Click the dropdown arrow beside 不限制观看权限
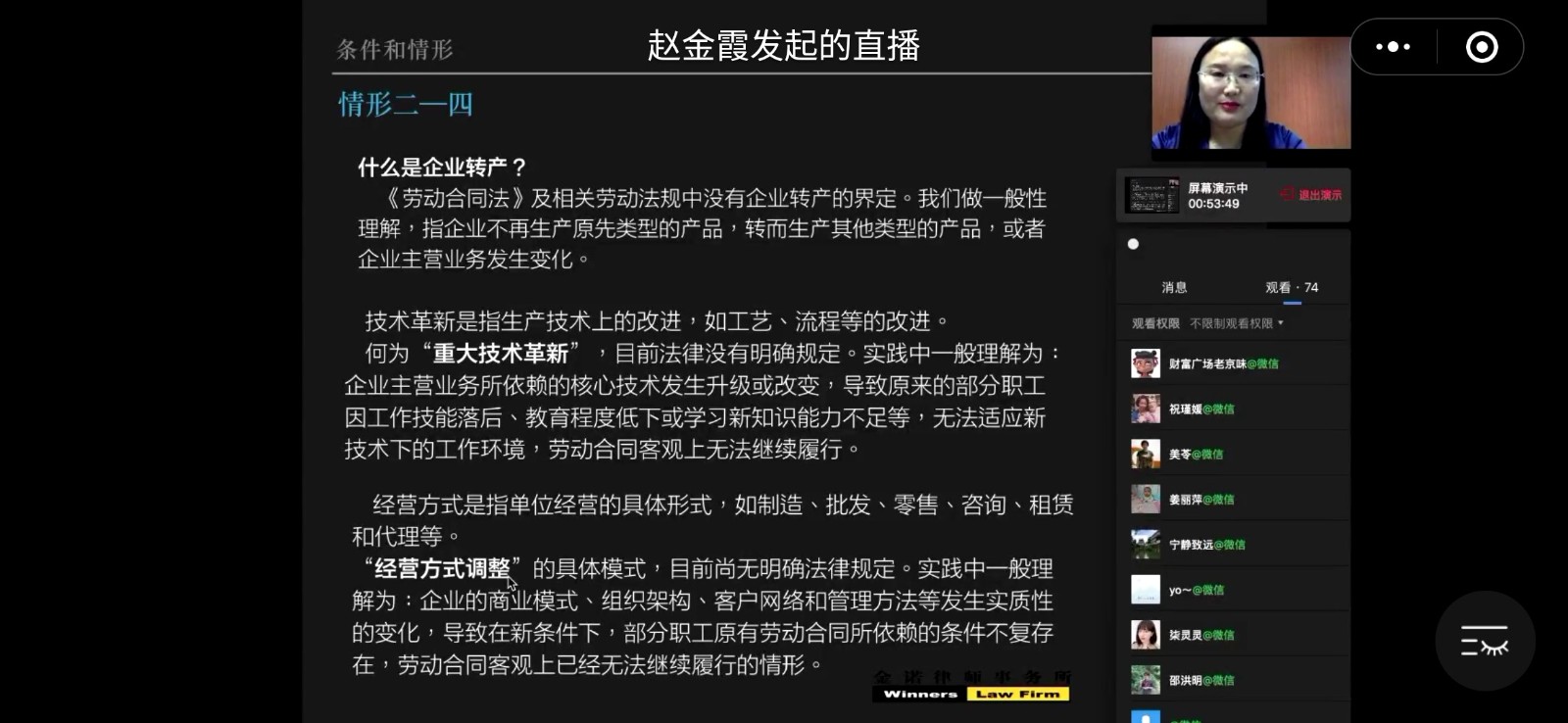The height and width of the screenshot is (723, 1568). pos(1280,323)
